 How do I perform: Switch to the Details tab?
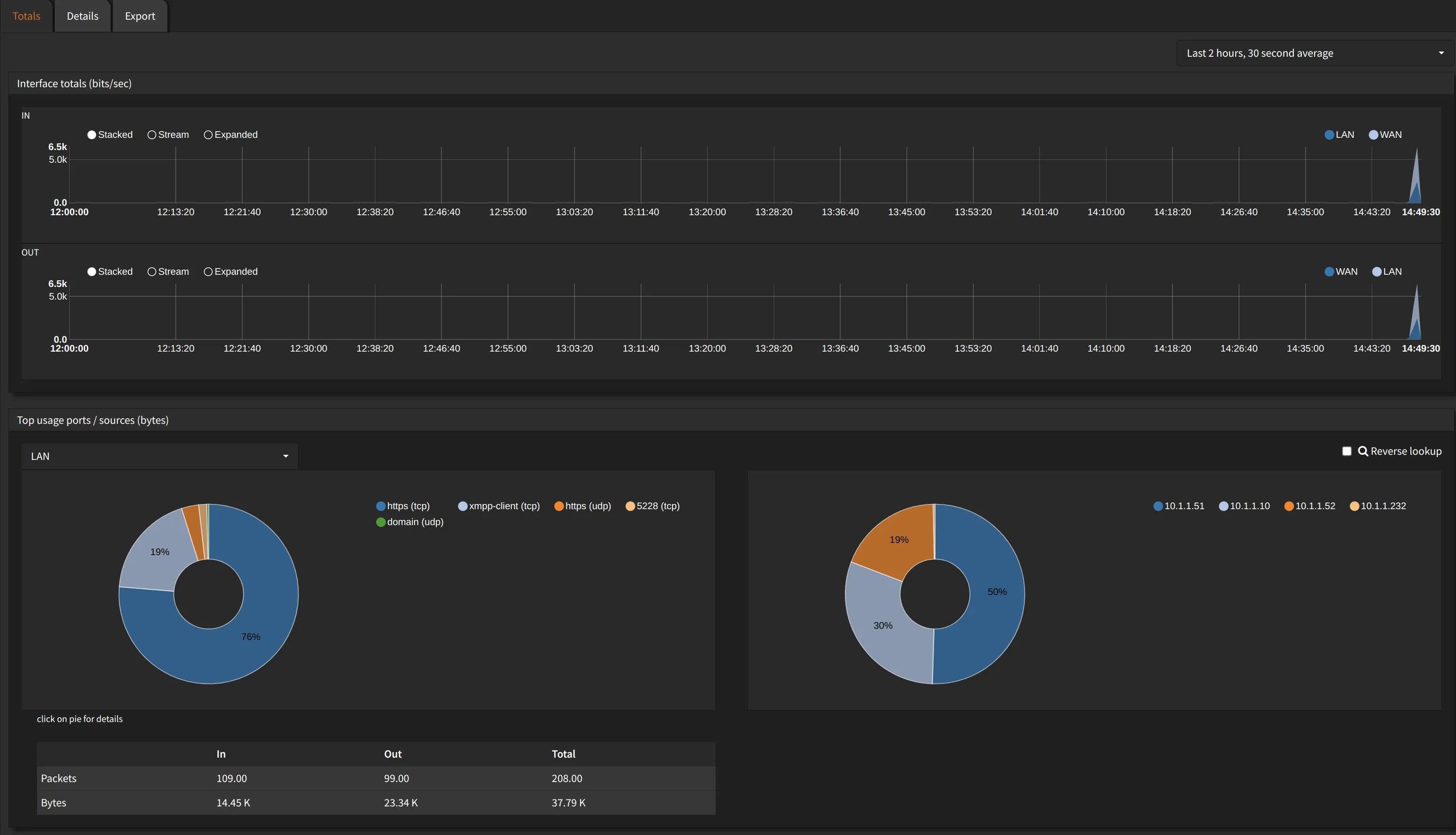82,15
